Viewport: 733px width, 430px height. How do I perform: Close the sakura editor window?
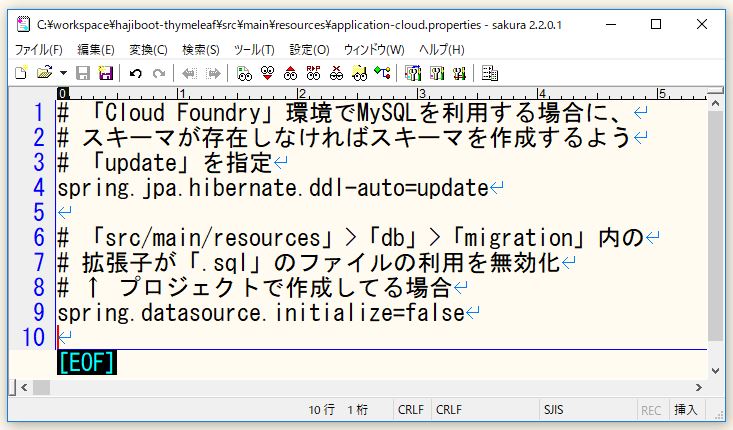click(x=702, y=24)
